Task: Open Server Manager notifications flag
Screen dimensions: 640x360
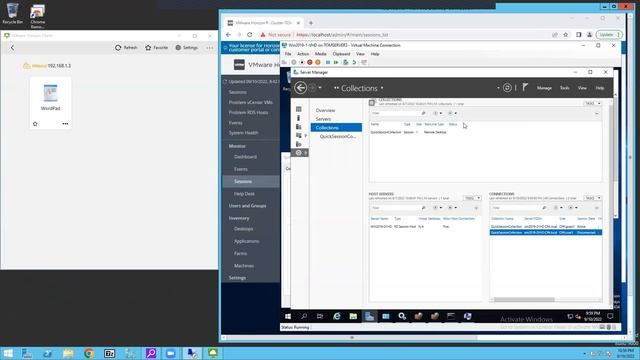Action: tap(525, 87)
